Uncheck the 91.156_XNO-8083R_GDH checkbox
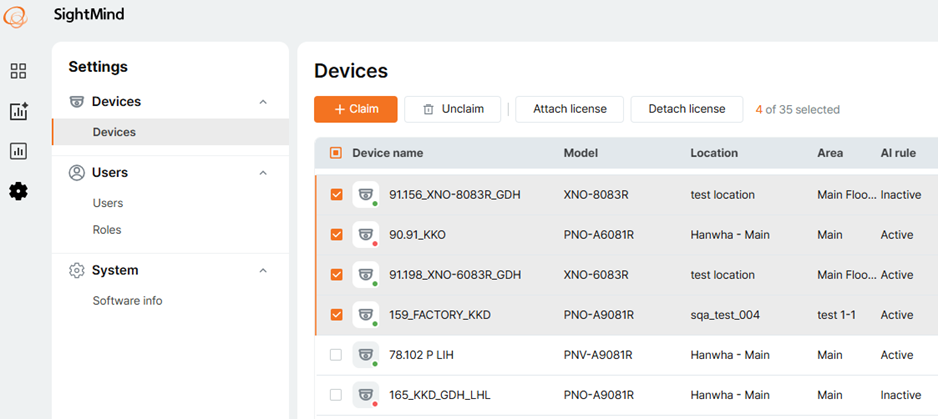Image resolution: width=938 pixels, height=419 pixels. (x=336, y=195)
